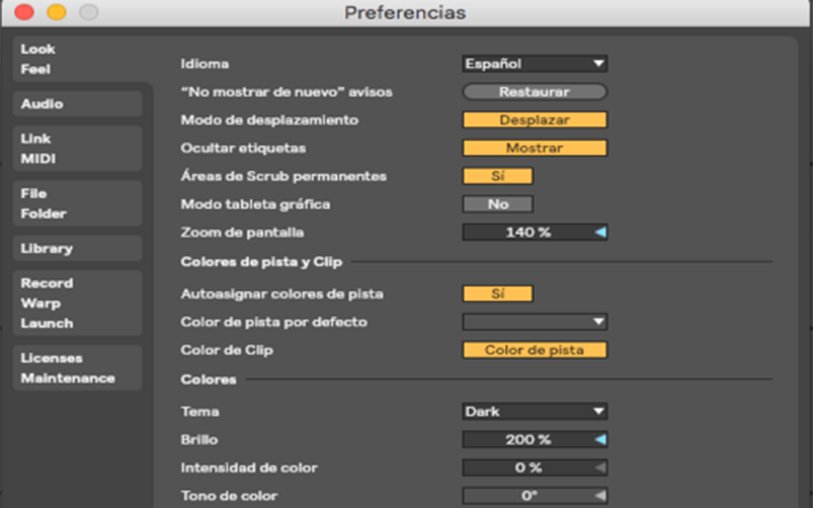The image size is (813, 508).
Task: Expand the Color de pista por defecto dropdown
Action: tap(534, 322)
